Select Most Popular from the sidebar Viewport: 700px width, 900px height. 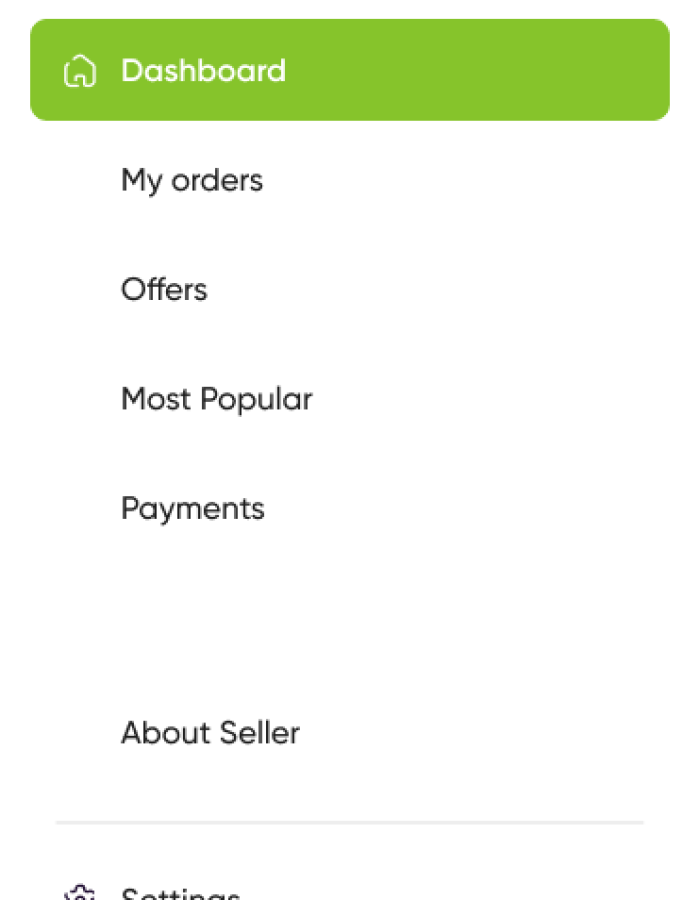pos(216,399)
